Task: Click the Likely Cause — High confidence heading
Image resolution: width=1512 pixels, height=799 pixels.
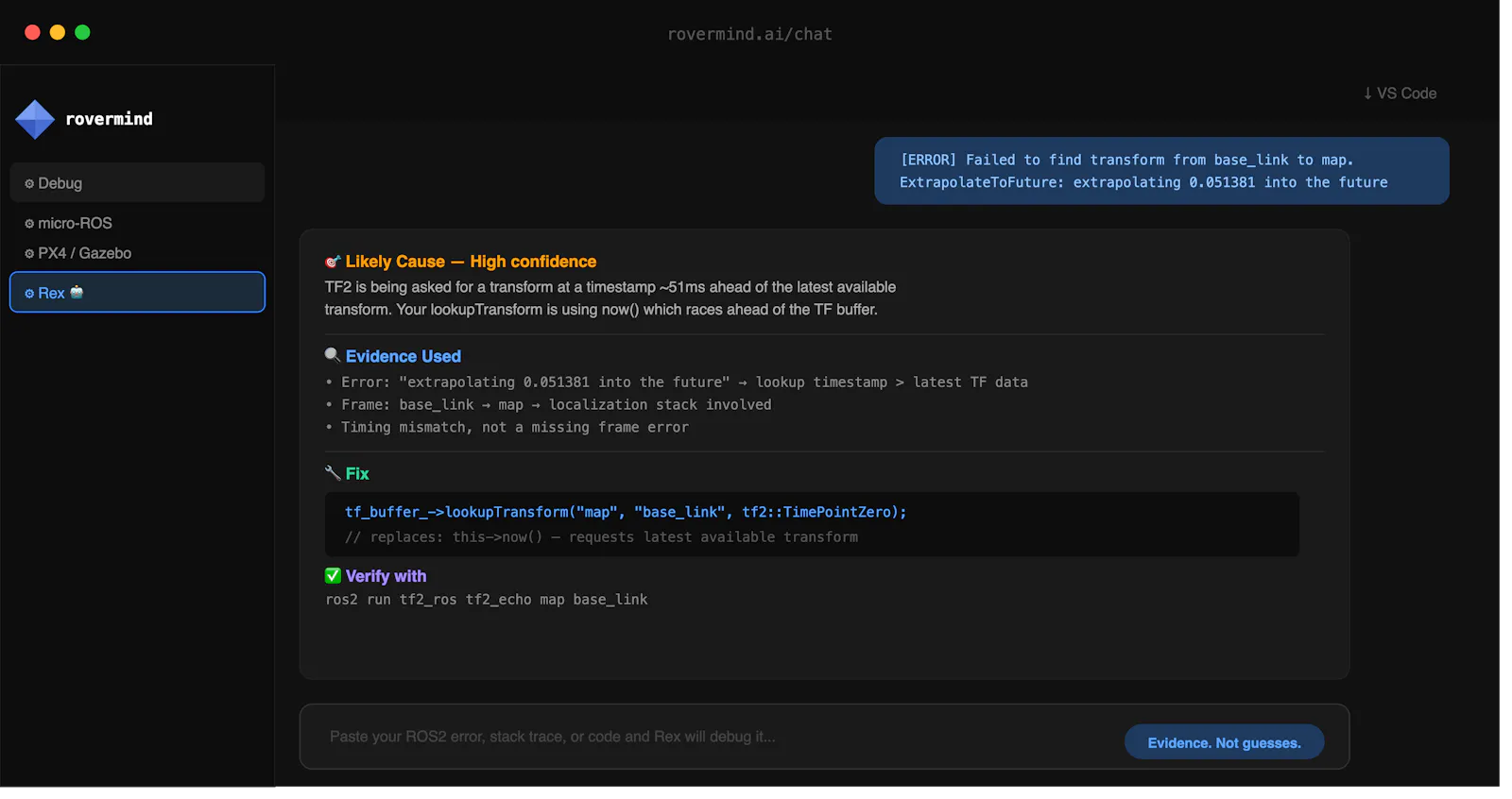Action: click(471, 262)
